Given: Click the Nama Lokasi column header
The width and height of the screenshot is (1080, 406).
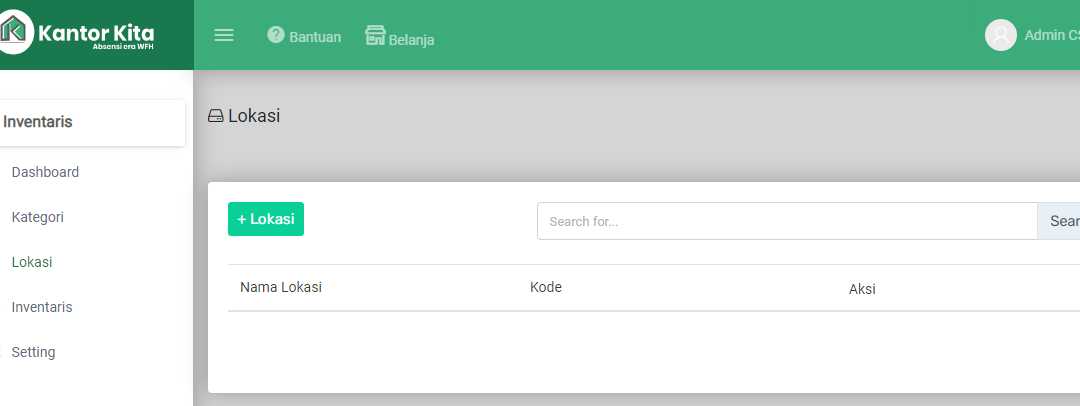Looking at the screenshot, I should coord(281,287).
